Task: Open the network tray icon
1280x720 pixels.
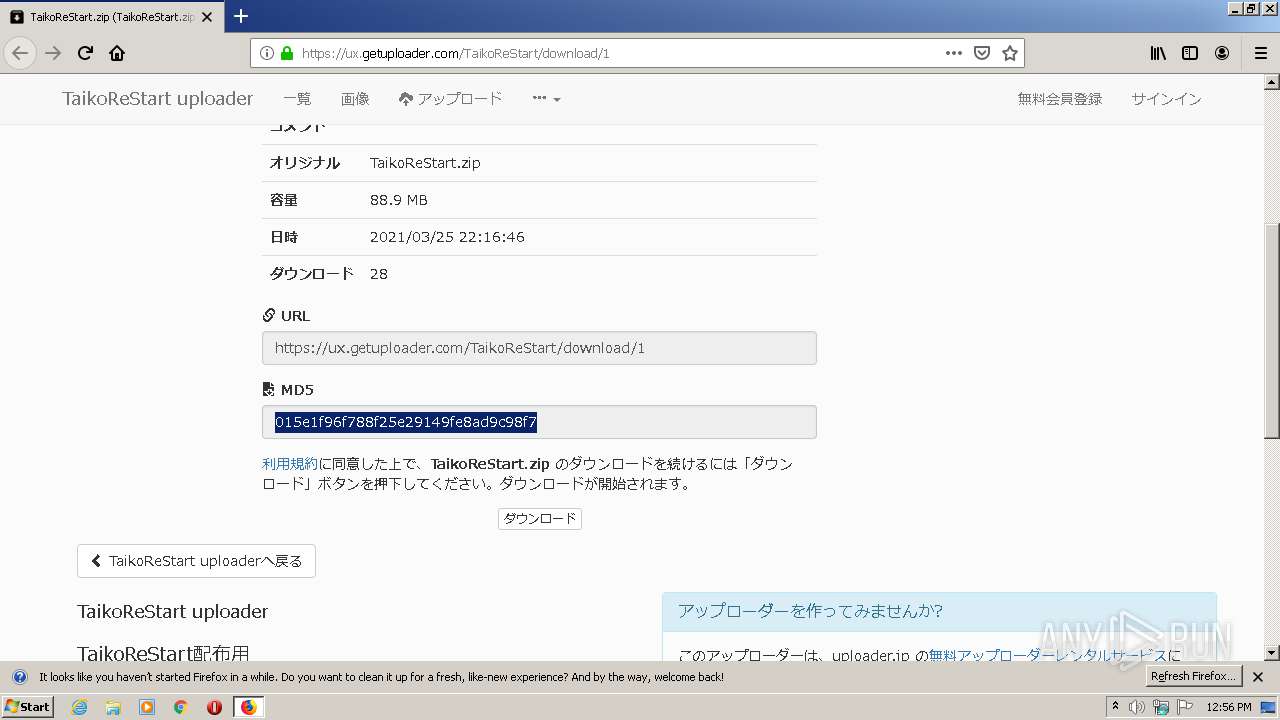Action: click(x=1161, y=707)
